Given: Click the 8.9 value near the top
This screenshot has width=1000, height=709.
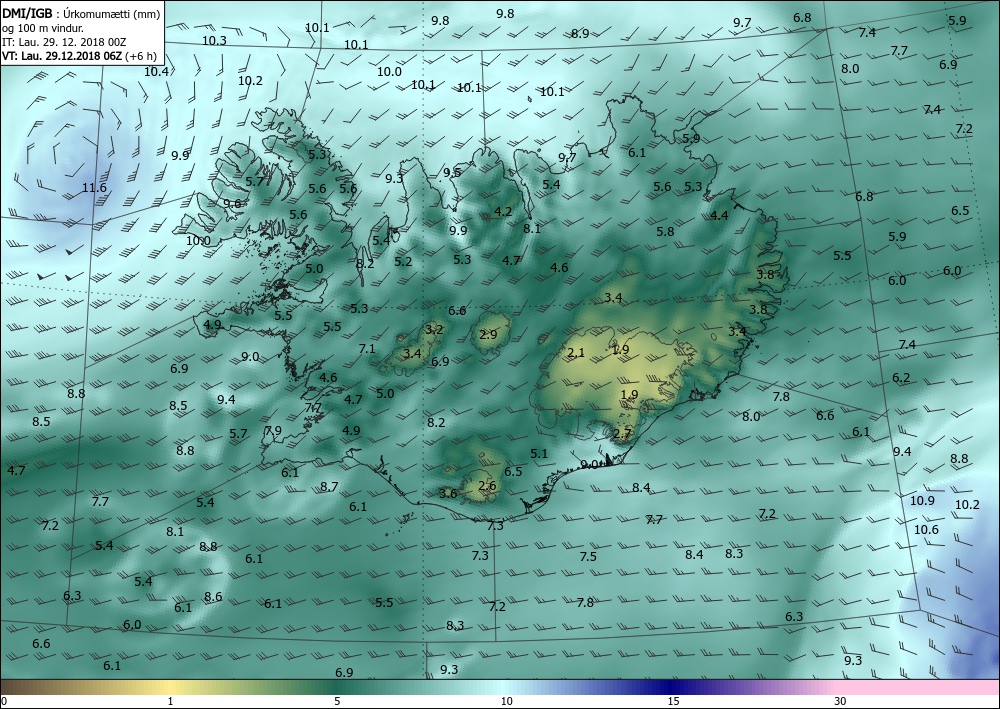Looking at the screenshot, I should pyautogui.click(x=580, y=34).
